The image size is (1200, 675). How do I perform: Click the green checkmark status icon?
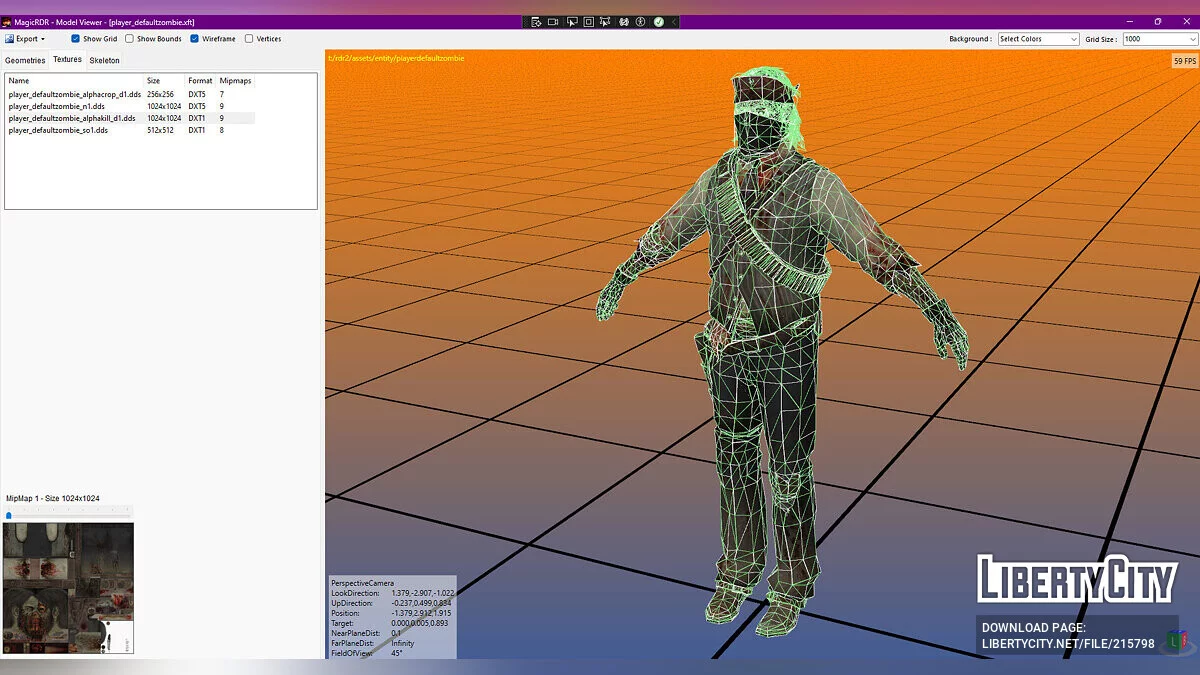coord(659,21)
